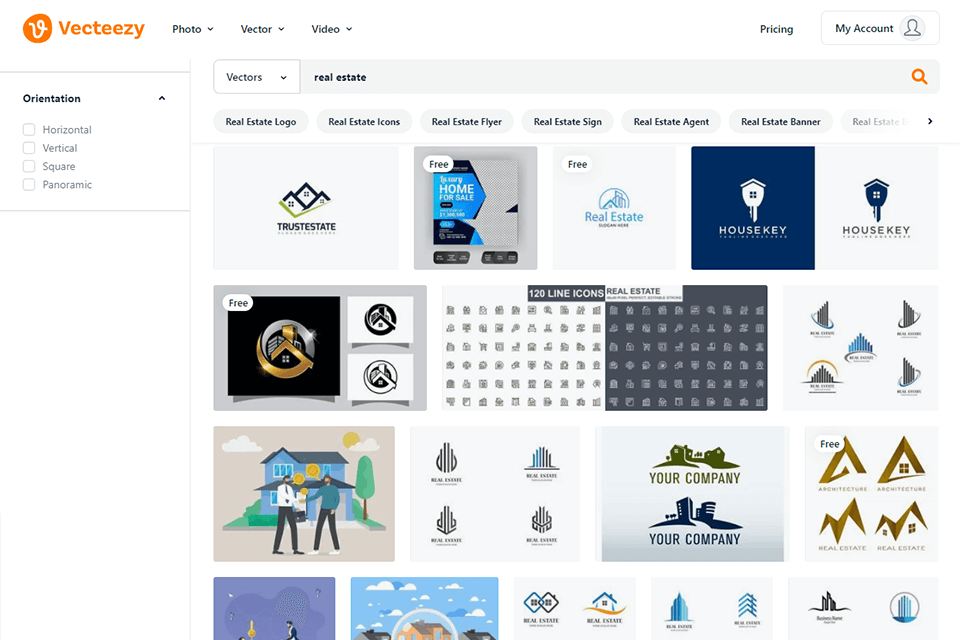Screen dimensions: 960x640
Task: Toggle the Panoramic orientation checkbox
Action: tap(29, 185)
